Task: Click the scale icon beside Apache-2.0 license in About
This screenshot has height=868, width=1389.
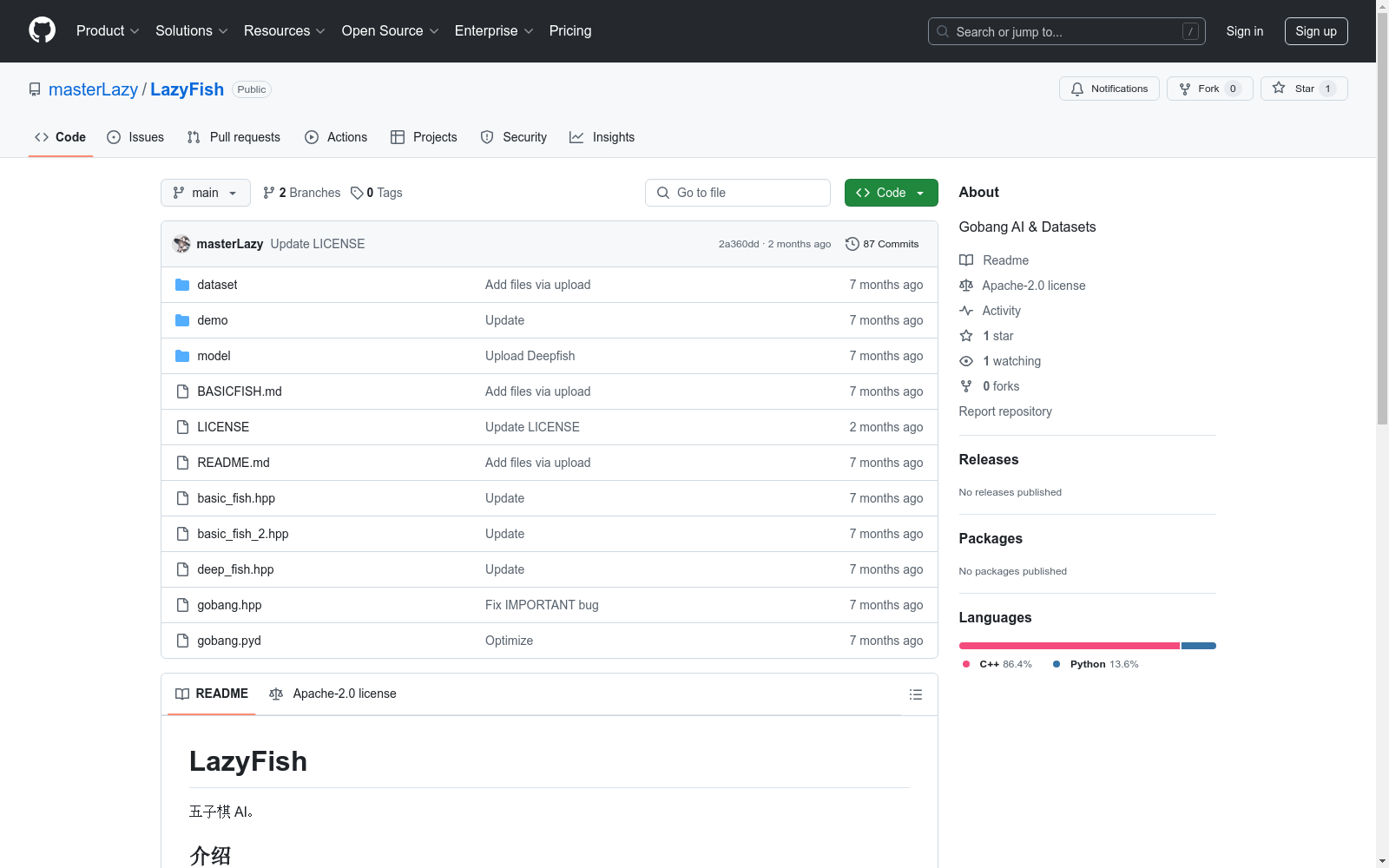Action: click(x=966, y=286)
